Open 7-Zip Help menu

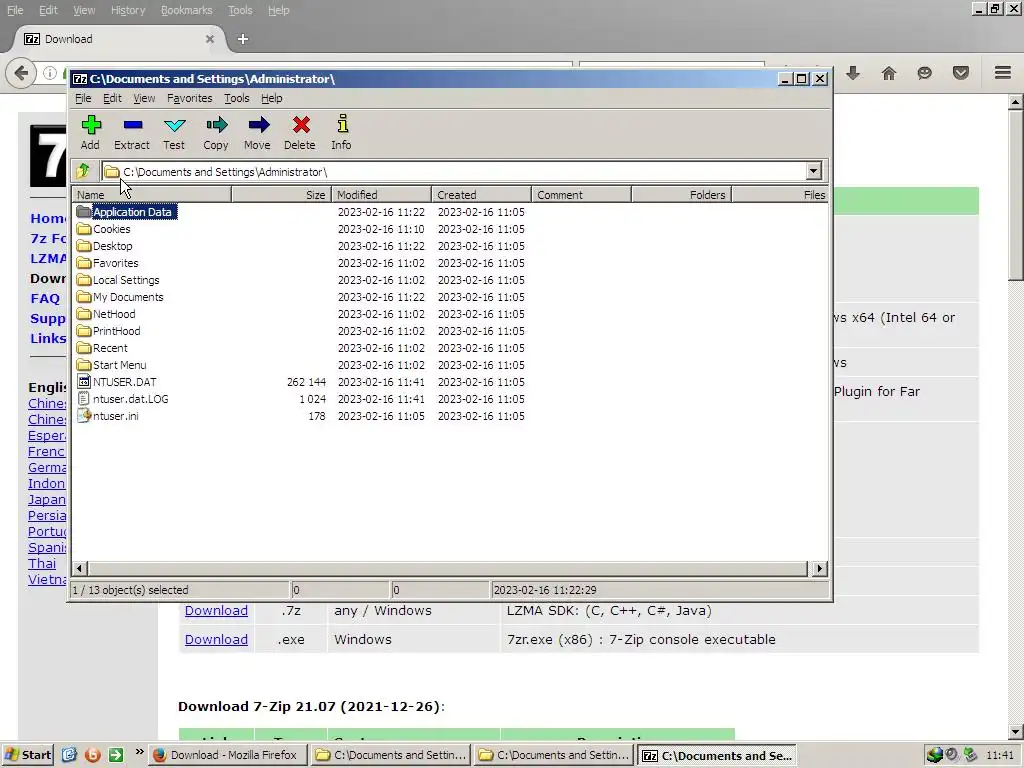click(272, 98)
